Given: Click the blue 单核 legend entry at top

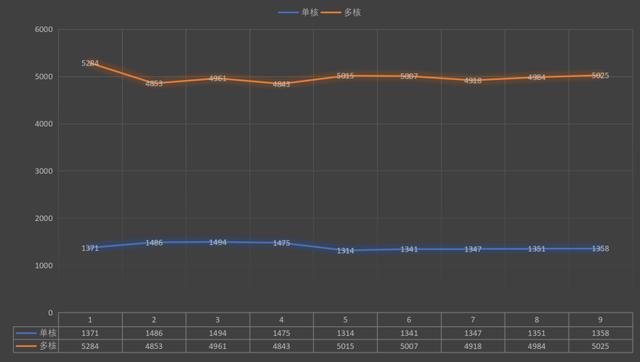Looking at the screenshot, I should click(298, 12).
